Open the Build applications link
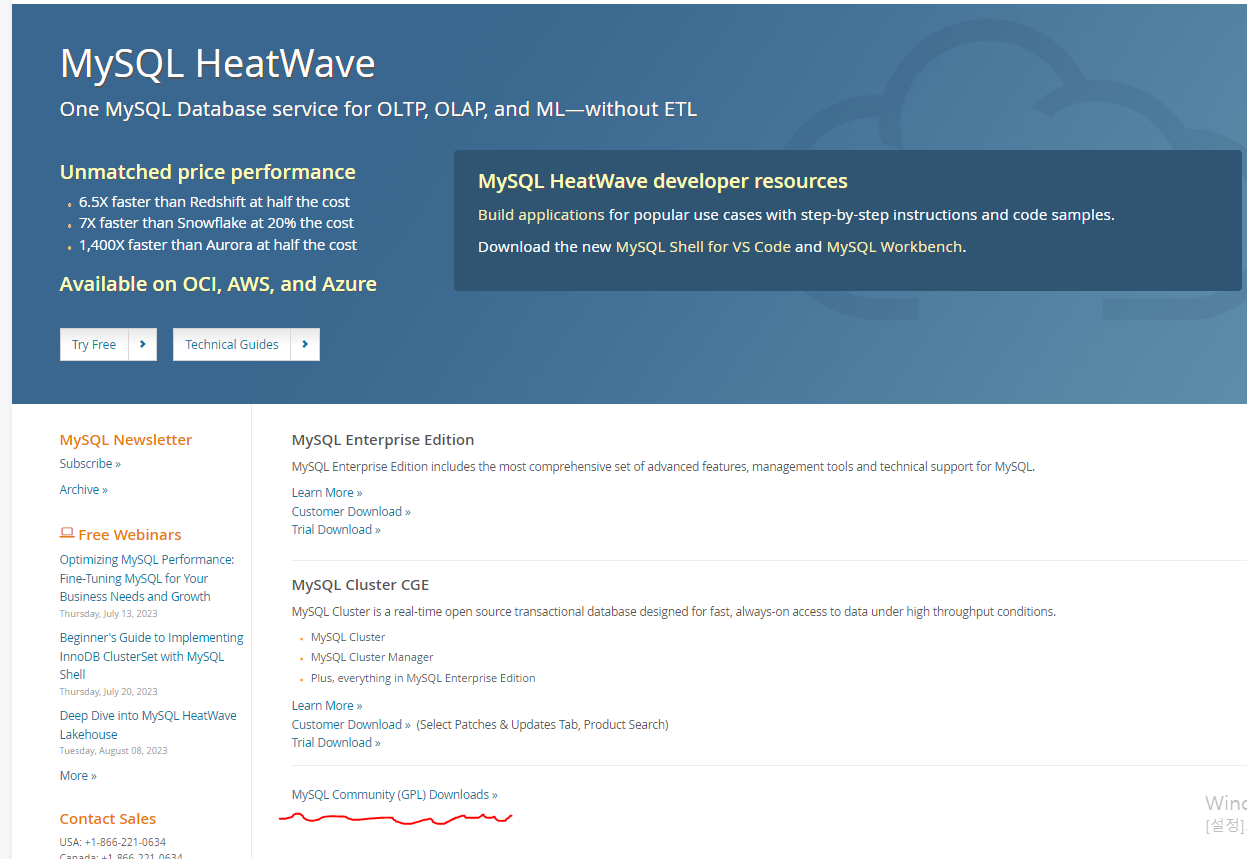The width and height of the screenshot is (1247, 859). point(541,215)
